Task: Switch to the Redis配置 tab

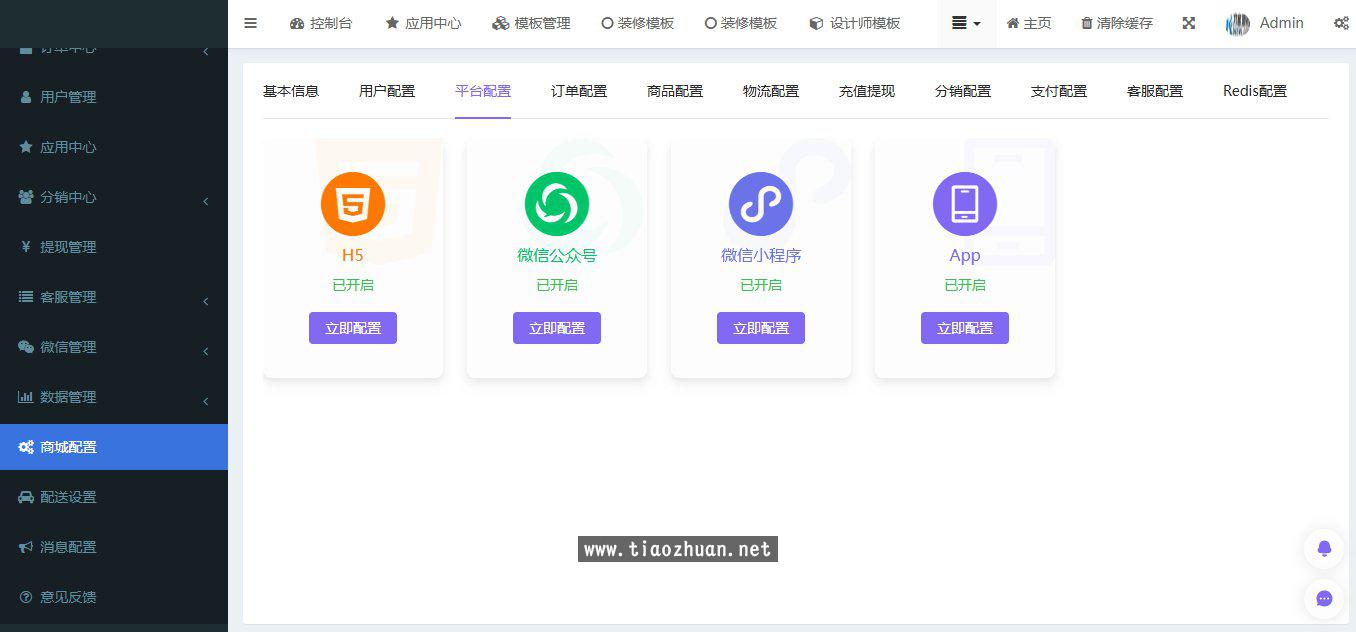Action: 1254,91
